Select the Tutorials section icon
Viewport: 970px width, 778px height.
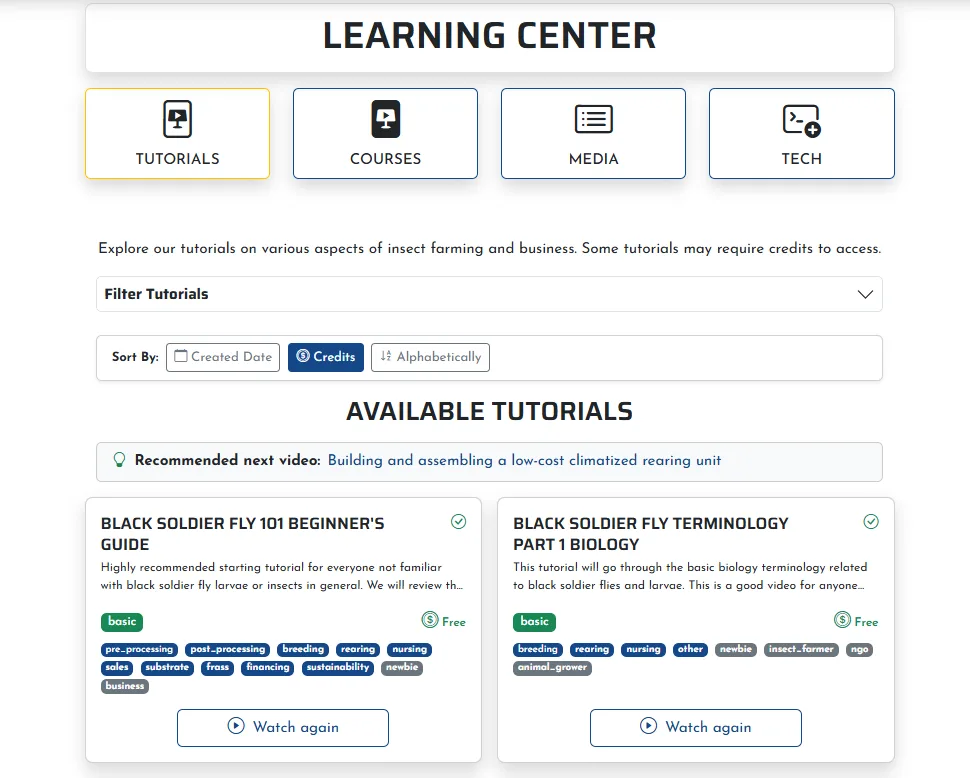(177, 120)
